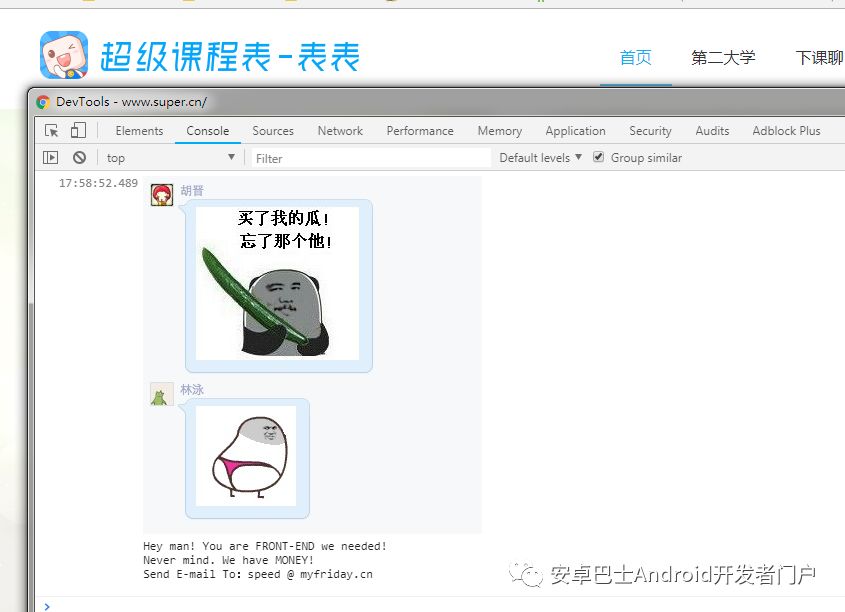Viewport: 845px width, 612px height.
Task: Click the 17:58:52.489 timestamp
Action: click(98, 183)
